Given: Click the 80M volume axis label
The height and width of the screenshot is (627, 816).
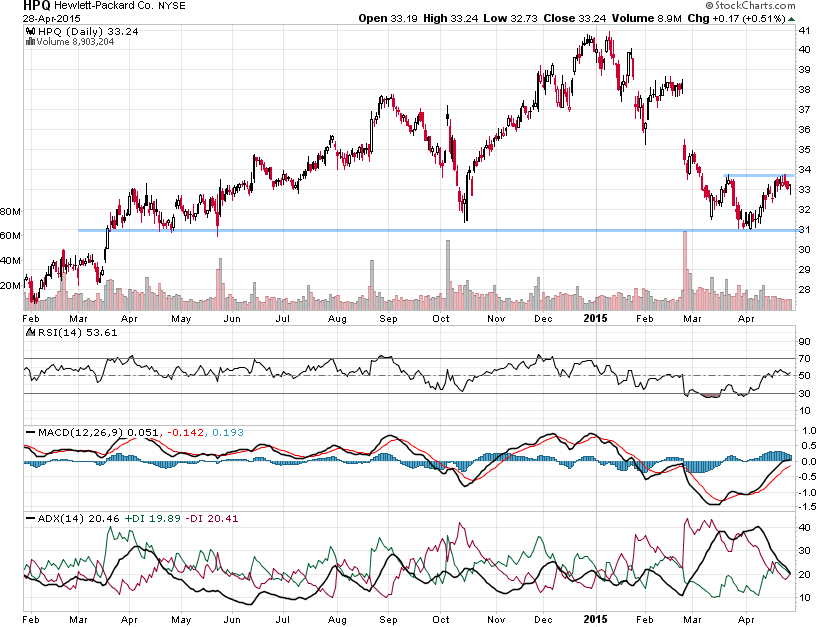Looking at the screenshot, I should point(10,212).
